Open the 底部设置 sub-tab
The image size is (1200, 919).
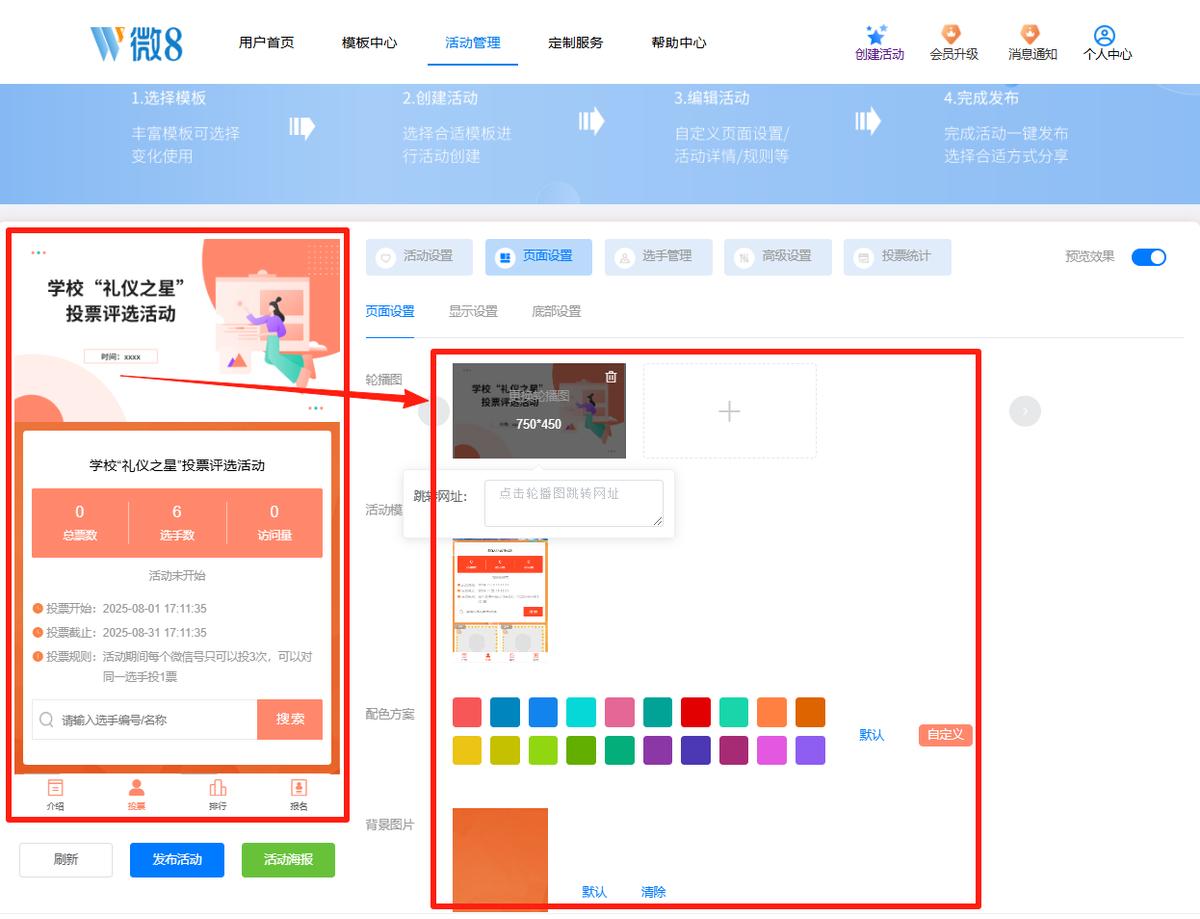(556, 311)
